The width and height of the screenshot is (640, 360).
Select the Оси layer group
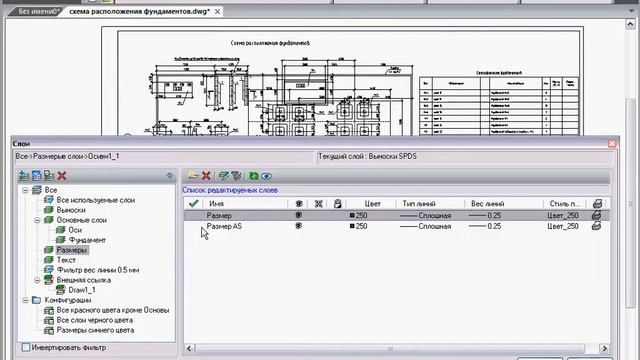[x=75, y=230]
